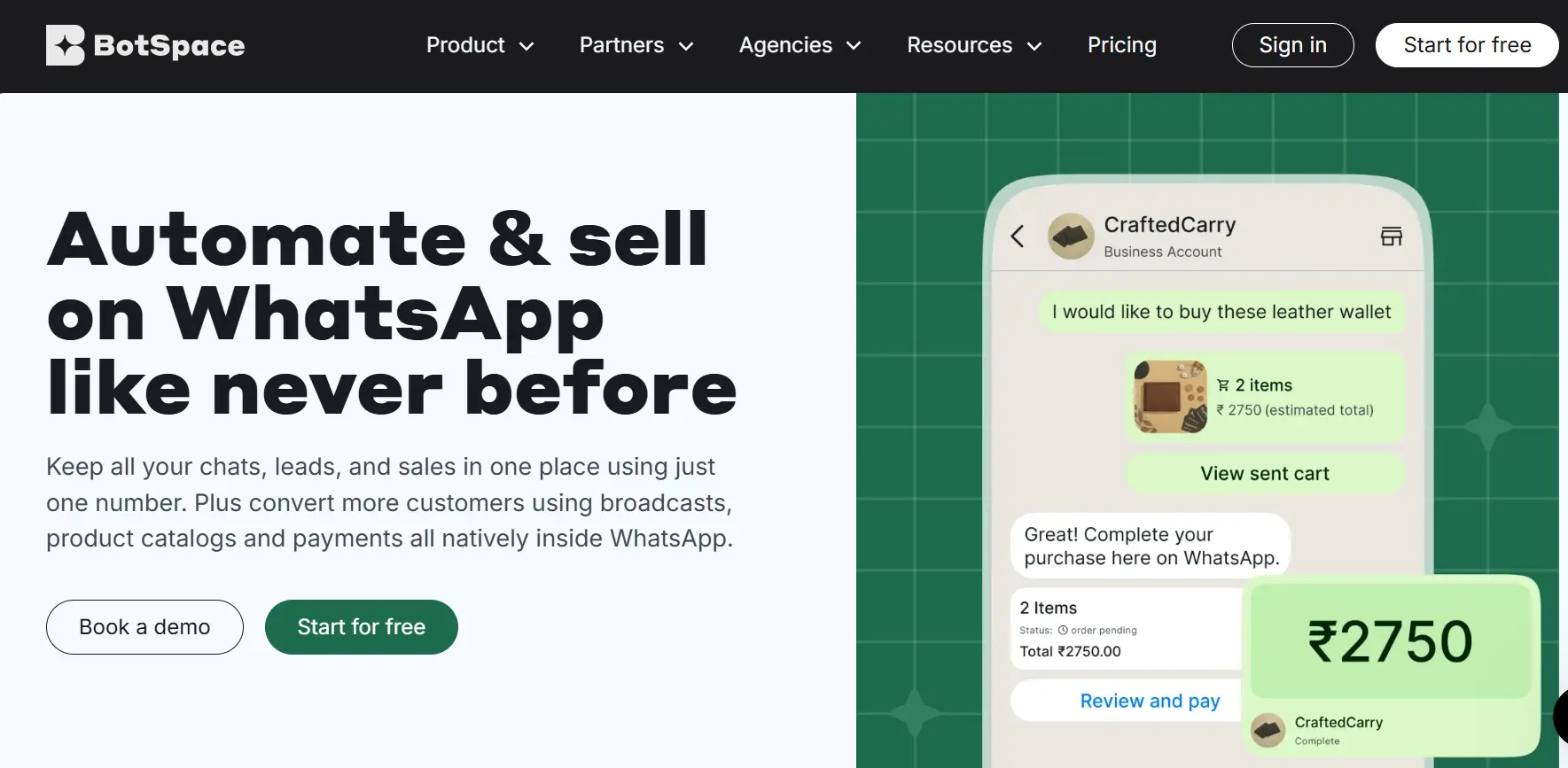Screen dimensions: 1568x768
Task: Click the back arrow in the CraftedCarry chat
Action: click(x=1017, y=237)
